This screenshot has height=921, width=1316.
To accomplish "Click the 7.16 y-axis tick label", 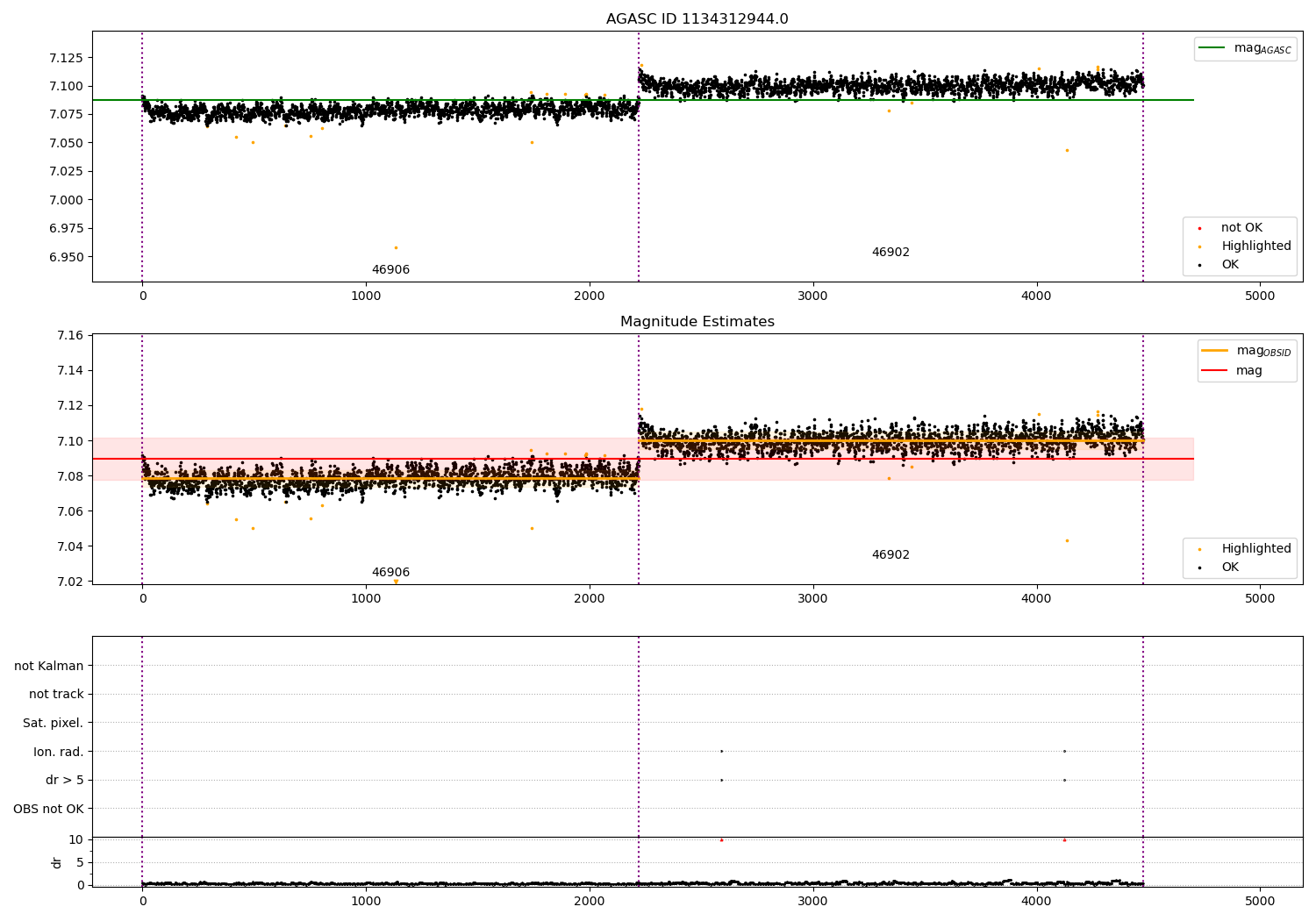I will click(x=69, y=335).
